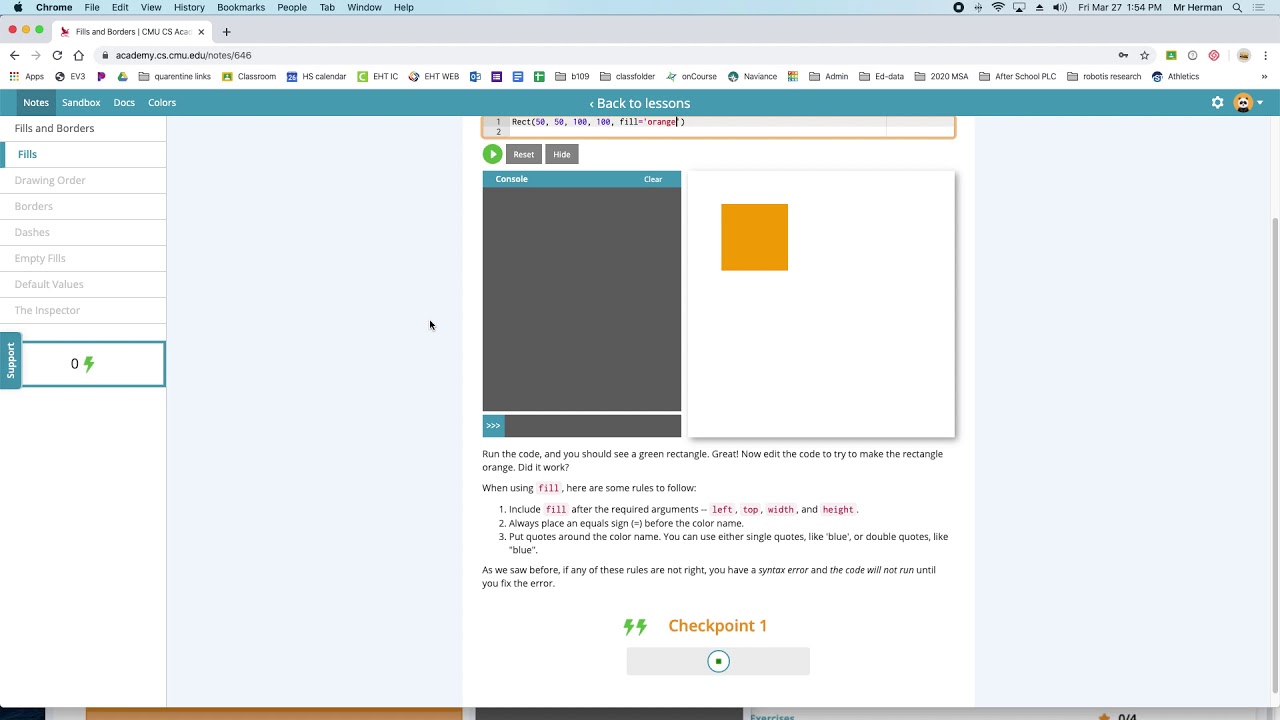Click the volume icon in menu bar
Viewport: 1280px width, 720px height.
coord(1060,7)
